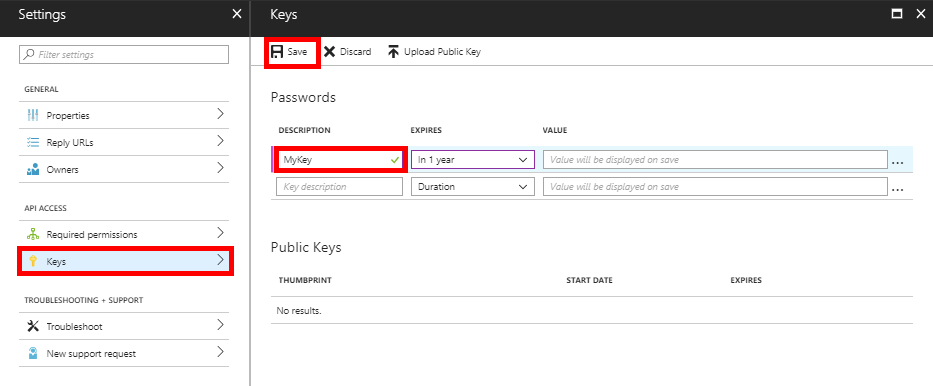Open the 'In 1 year' expiry dropdown

pos(473,159)
